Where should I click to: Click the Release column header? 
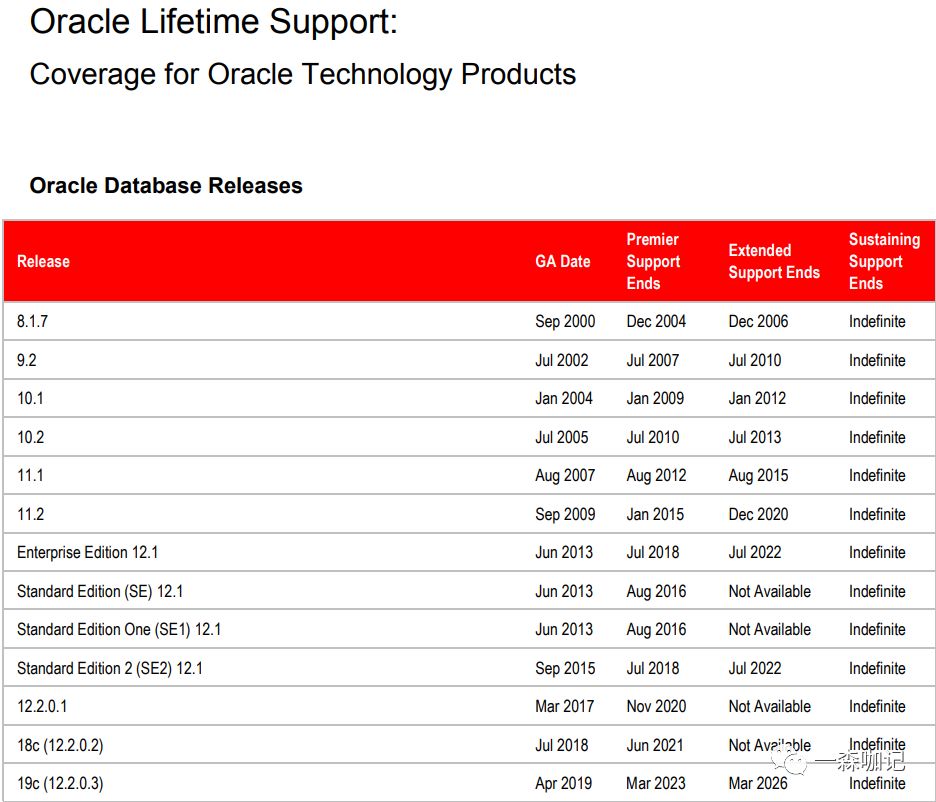[43, 261]
